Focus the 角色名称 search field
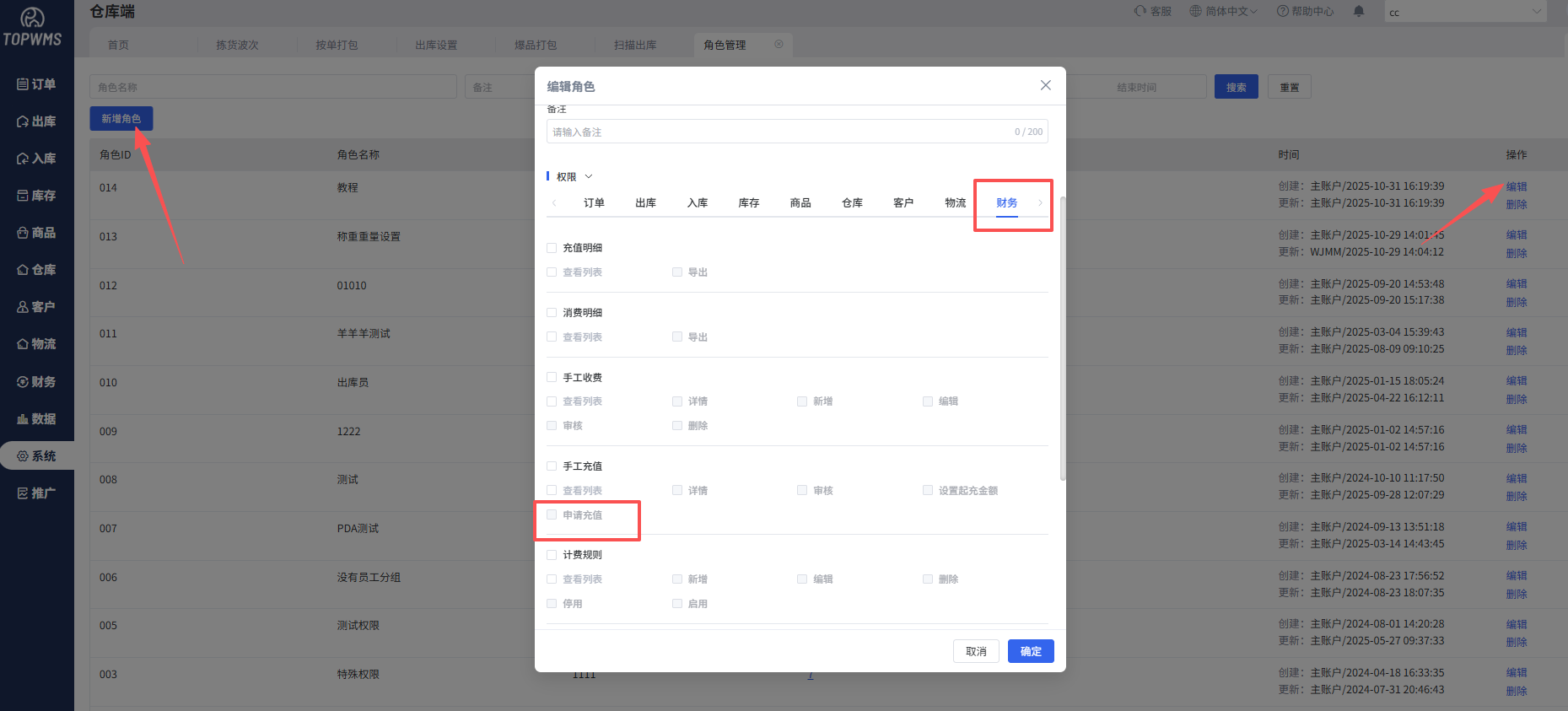 pyautogui.click(x=273, y=87)
